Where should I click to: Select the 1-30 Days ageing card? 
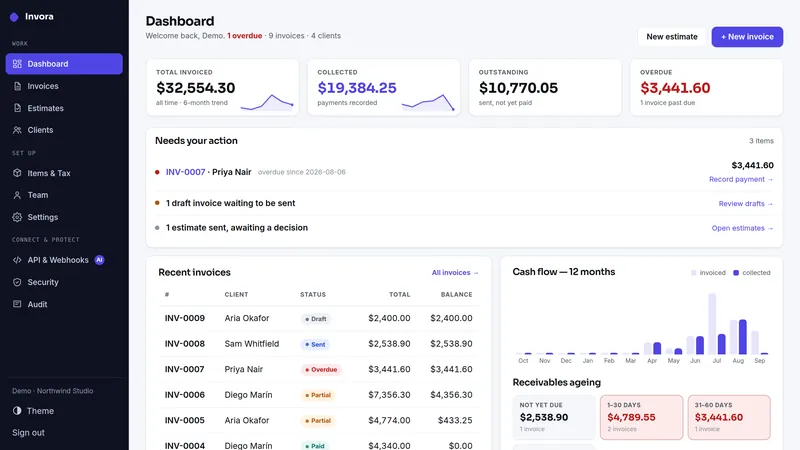641,417
